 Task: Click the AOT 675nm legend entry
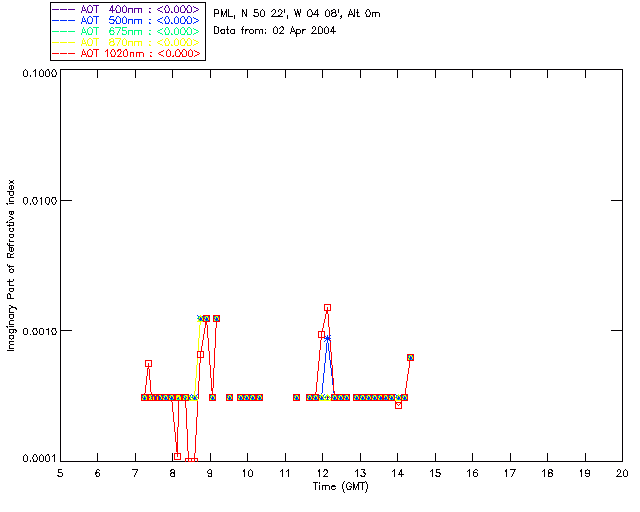[127, 31]
